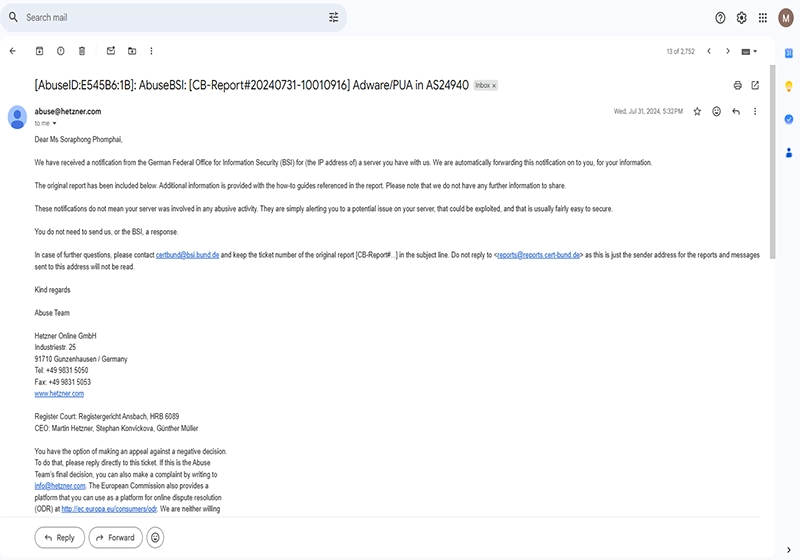
Task: Open toolbar More options menu
Action: pyautogui.click(x=151, y=51)
